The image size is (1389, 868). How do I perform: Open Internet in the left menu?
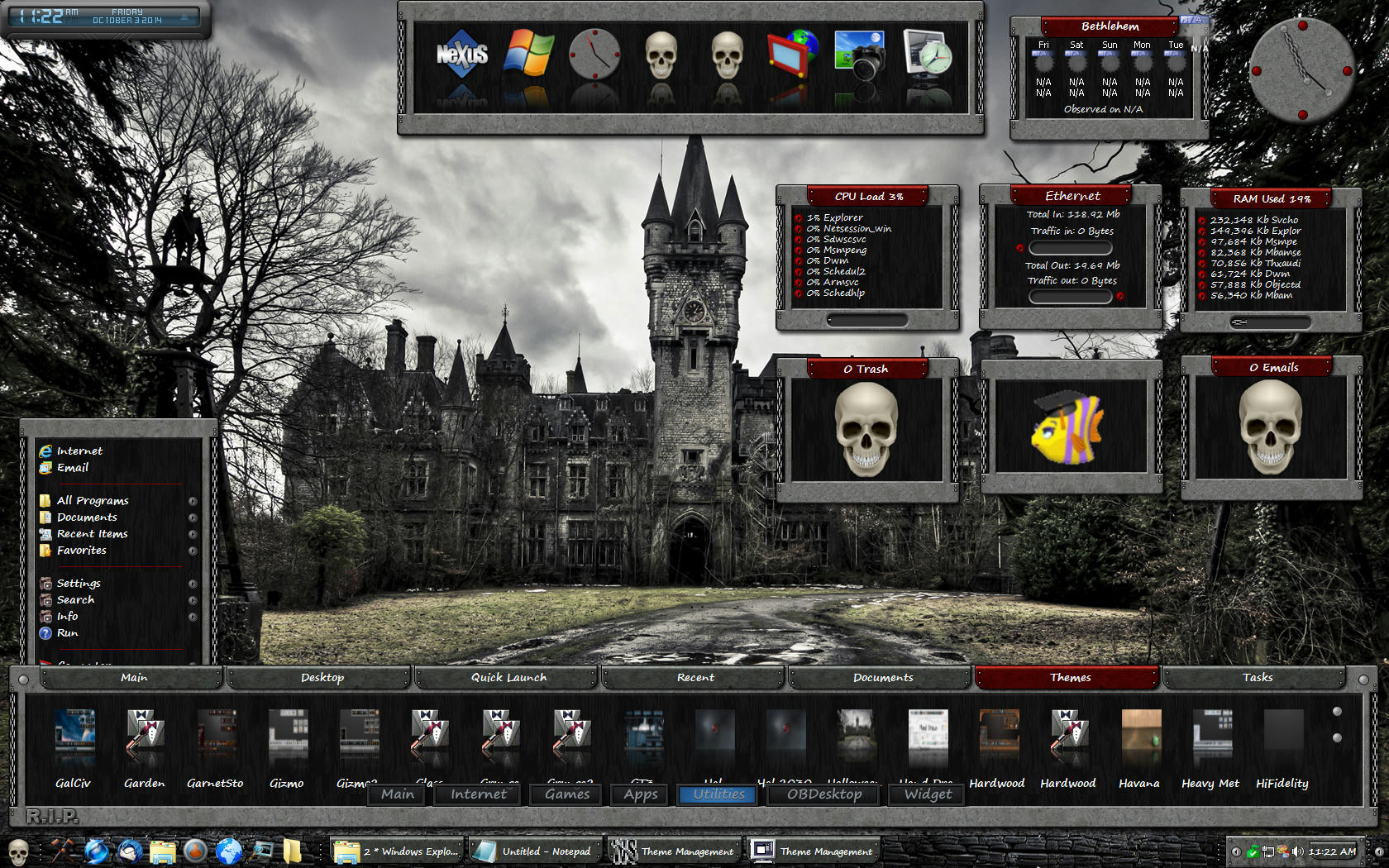pyautogui.click(x=79, y=451)
